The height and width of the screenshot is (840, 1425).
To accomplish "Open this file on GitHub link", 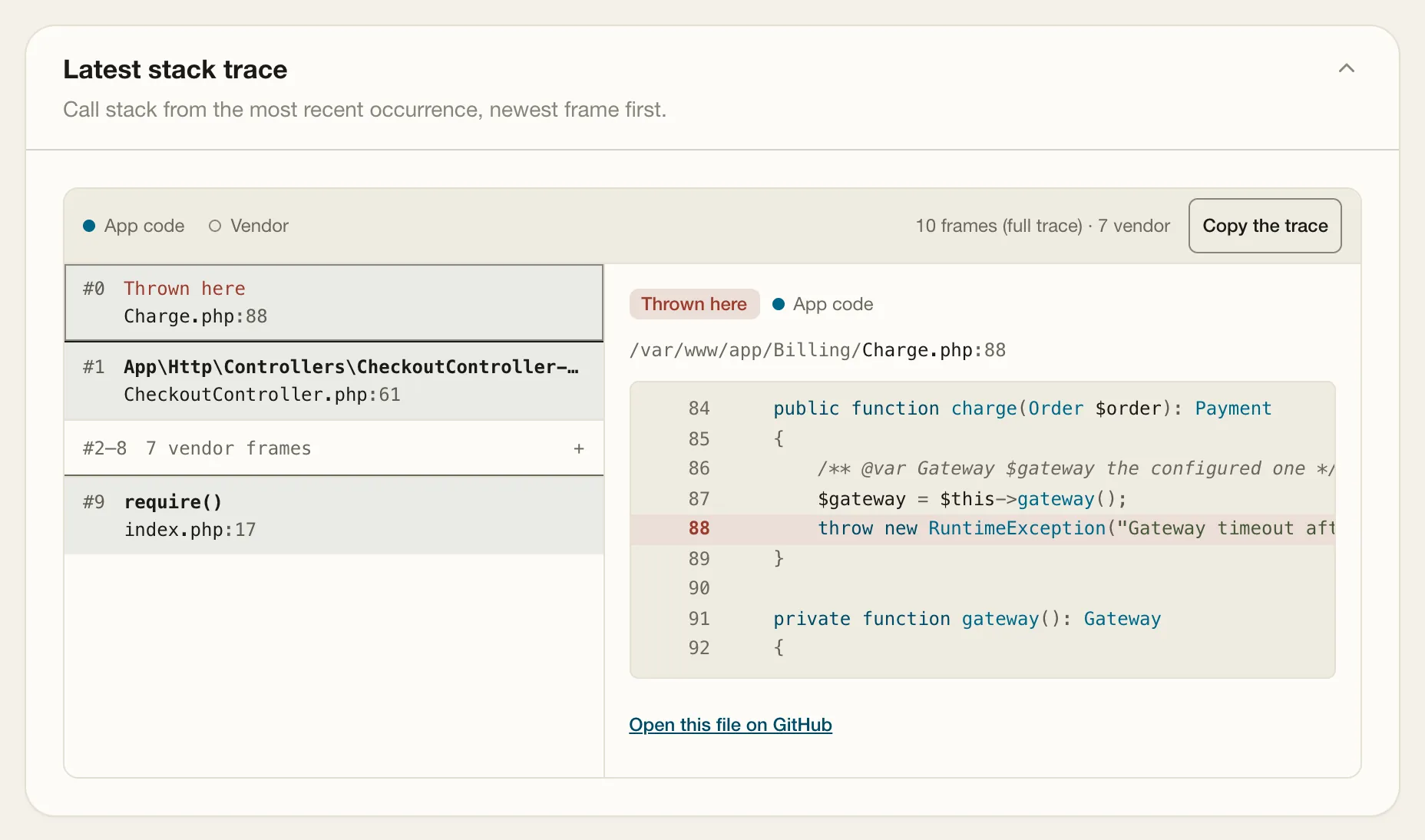I will [730, 725].
